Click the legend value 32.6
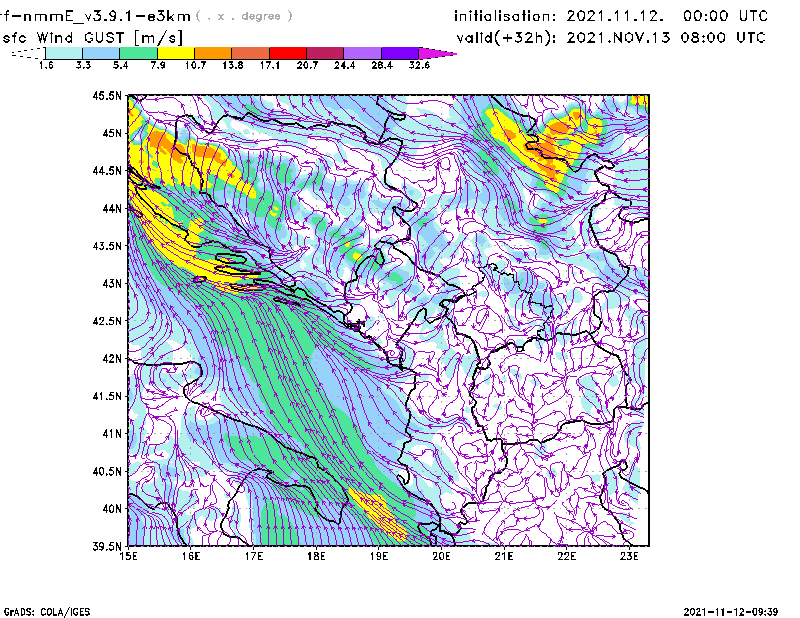This screenshot has height=618, width=800. tap(419, 65)
